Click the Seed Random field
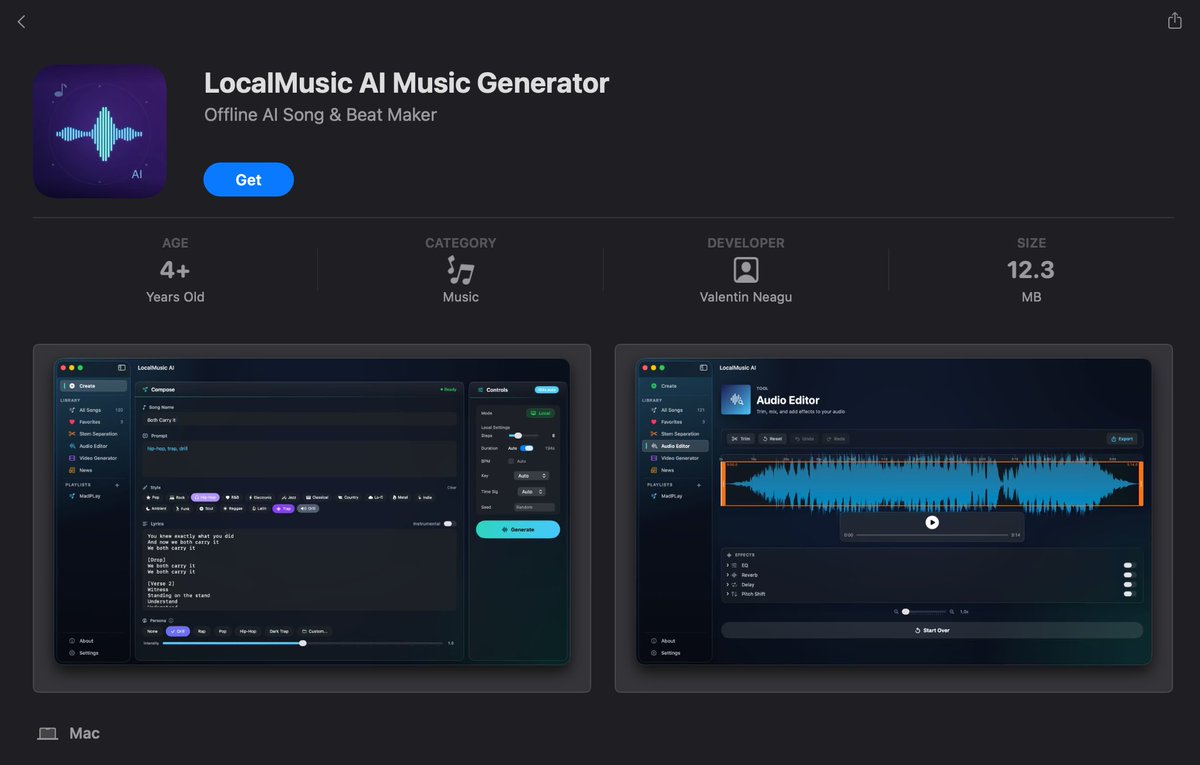The height and width of the screenshot is (765, 1200). pyautogui.click(x=532, y=507)
